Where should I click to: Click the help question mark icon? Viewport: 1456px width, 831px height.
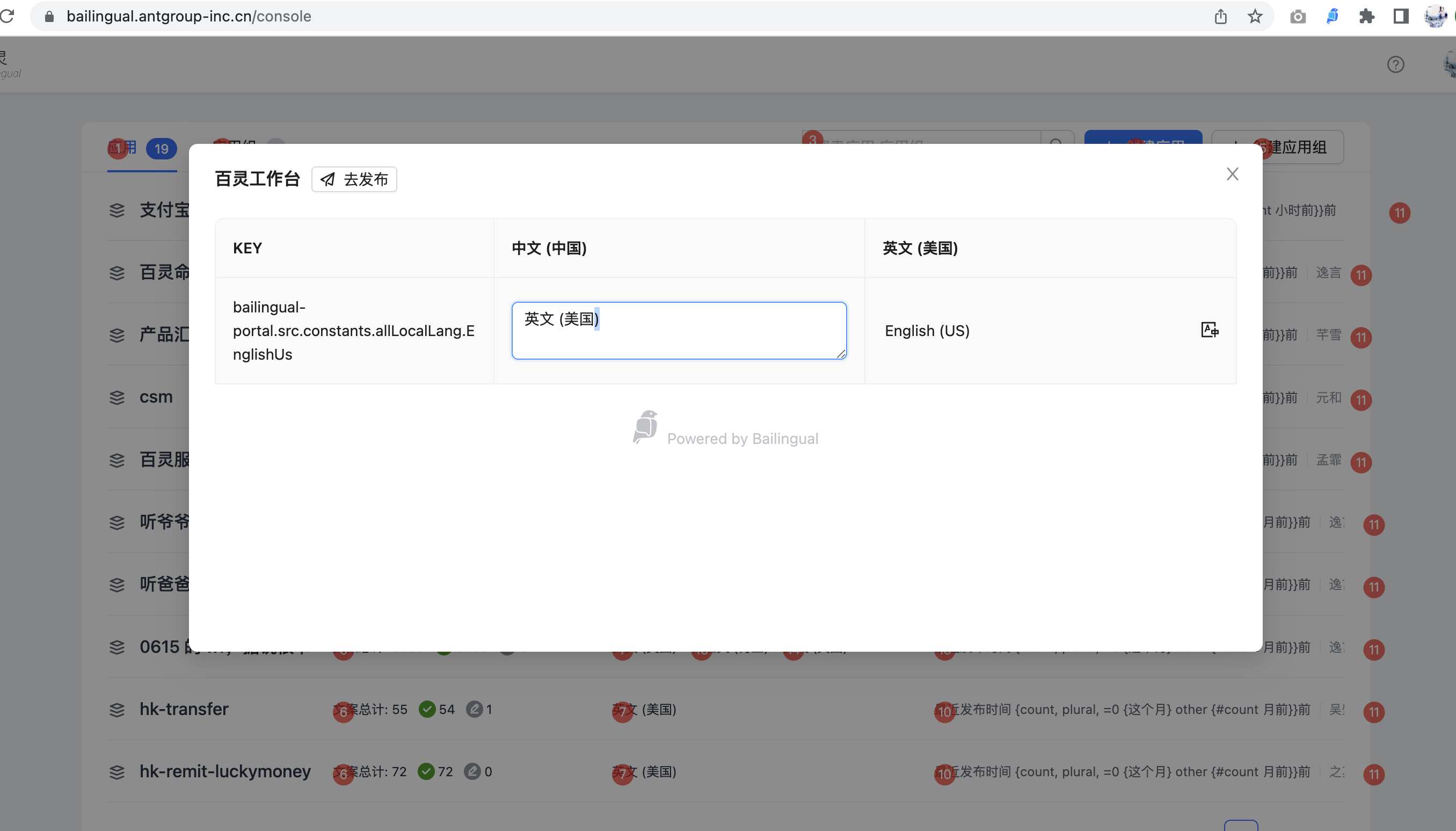coord(1395,64)
